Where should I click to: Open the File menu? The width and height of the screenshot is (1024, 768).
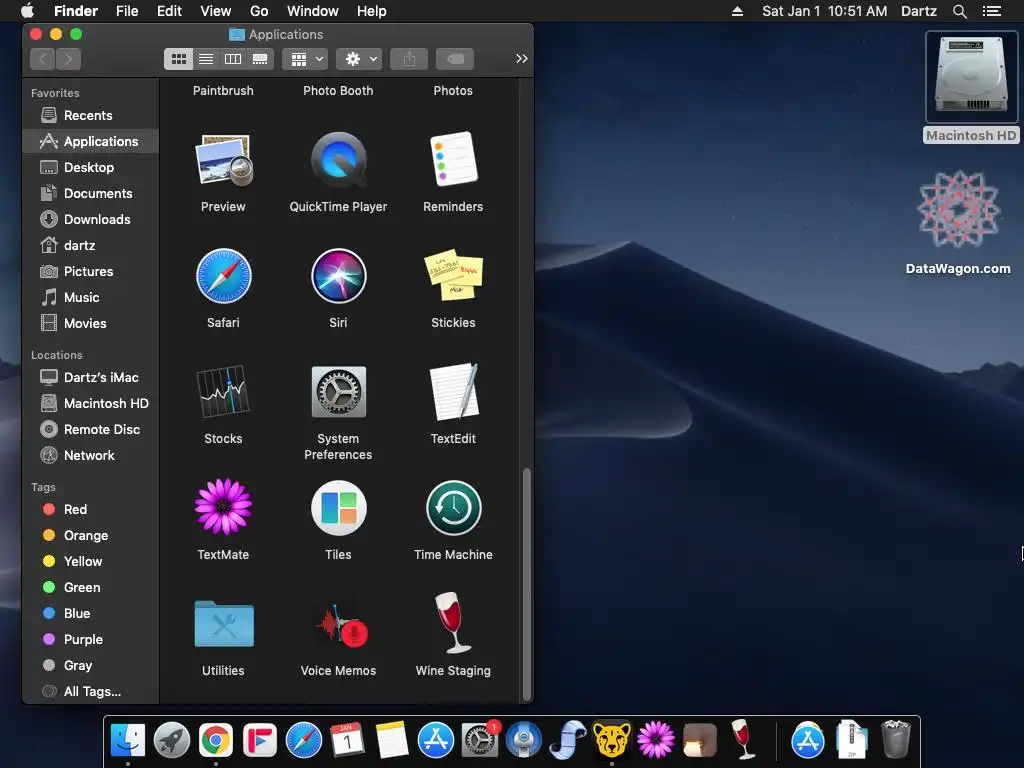pyautogui.click(x=127, y=11)
